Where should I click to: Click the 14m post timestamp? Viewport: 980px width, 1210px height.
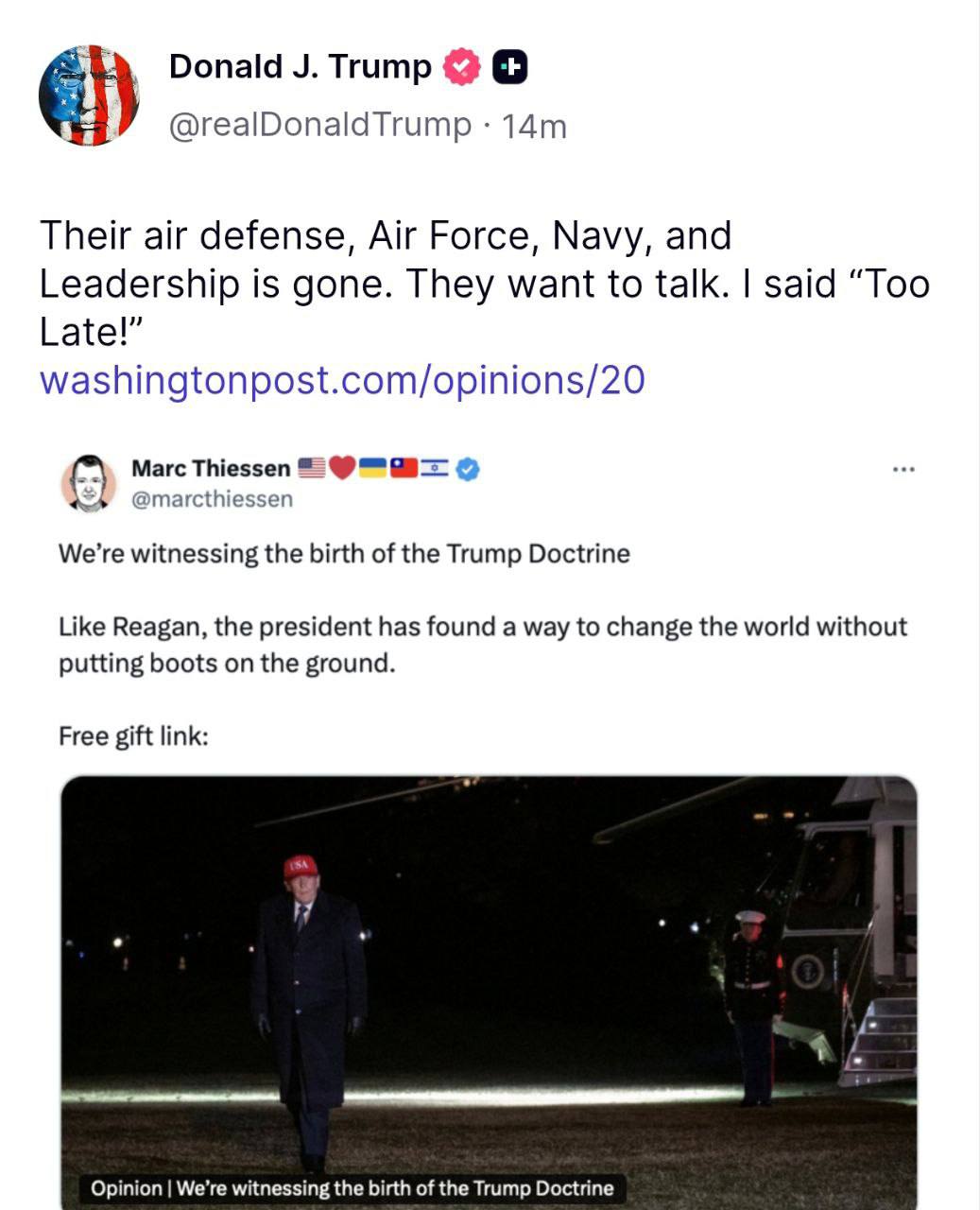[x=534, y=126]
